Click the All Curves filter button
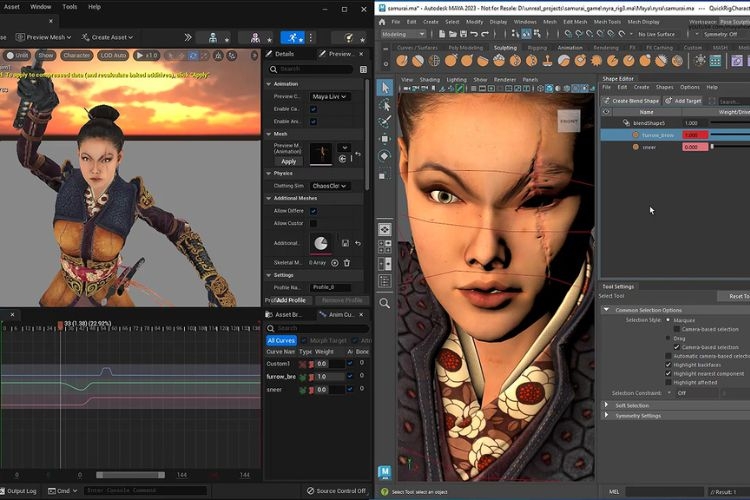 (x=281, y=341)
